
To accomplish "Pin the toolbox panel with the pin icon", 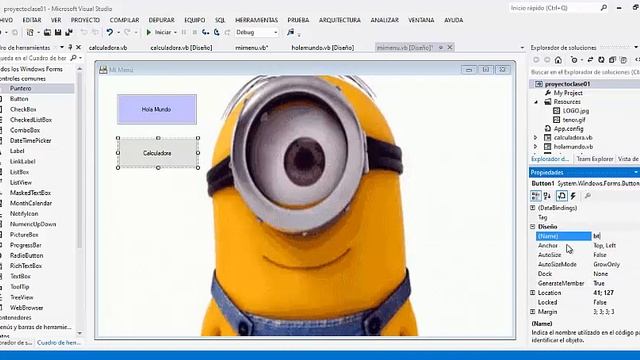I will point(70,47).
